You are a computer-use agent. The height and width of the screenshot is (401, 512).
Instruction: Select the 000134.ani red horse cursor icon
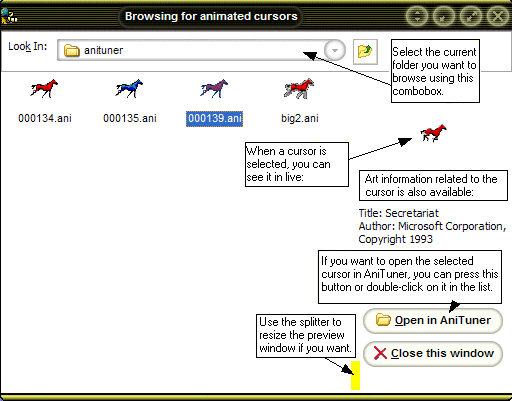click(x=44, y=89)
